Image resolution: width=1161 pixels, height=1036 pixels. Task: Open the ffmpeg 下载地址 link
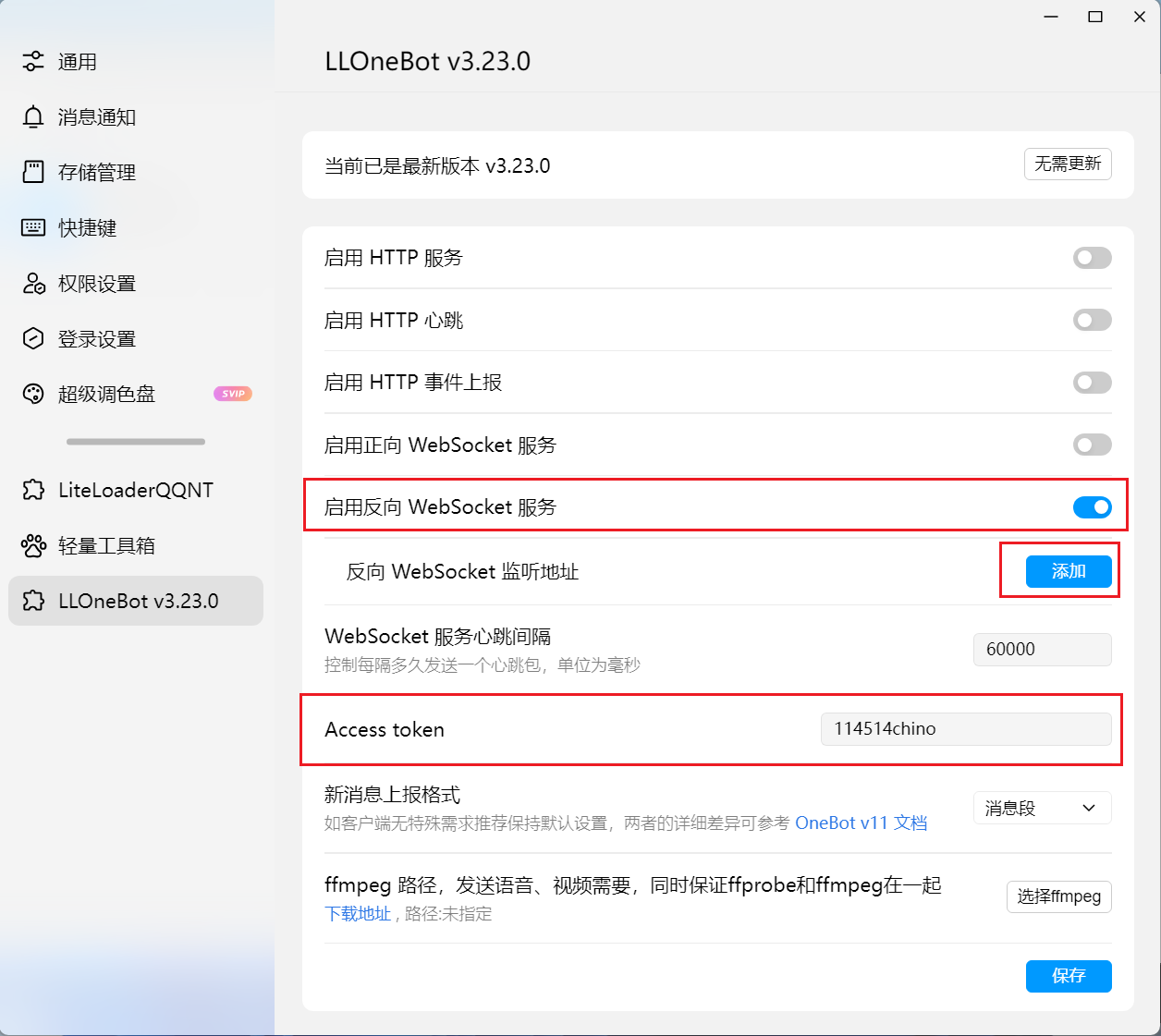click(x=358, y=914)
